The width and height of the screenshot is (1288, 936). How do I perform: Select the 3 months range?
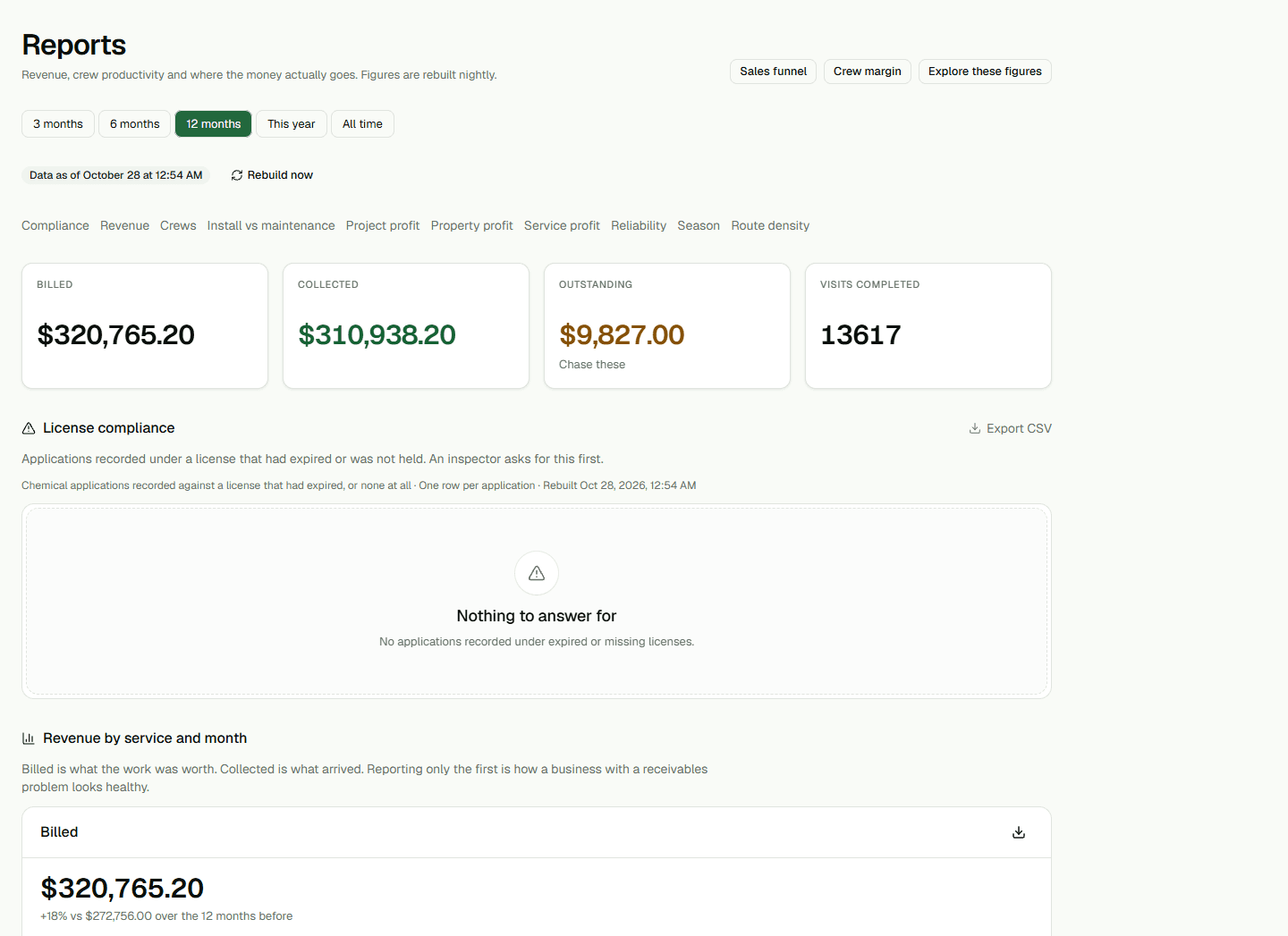pyautogui.click(x=58, y=124)
